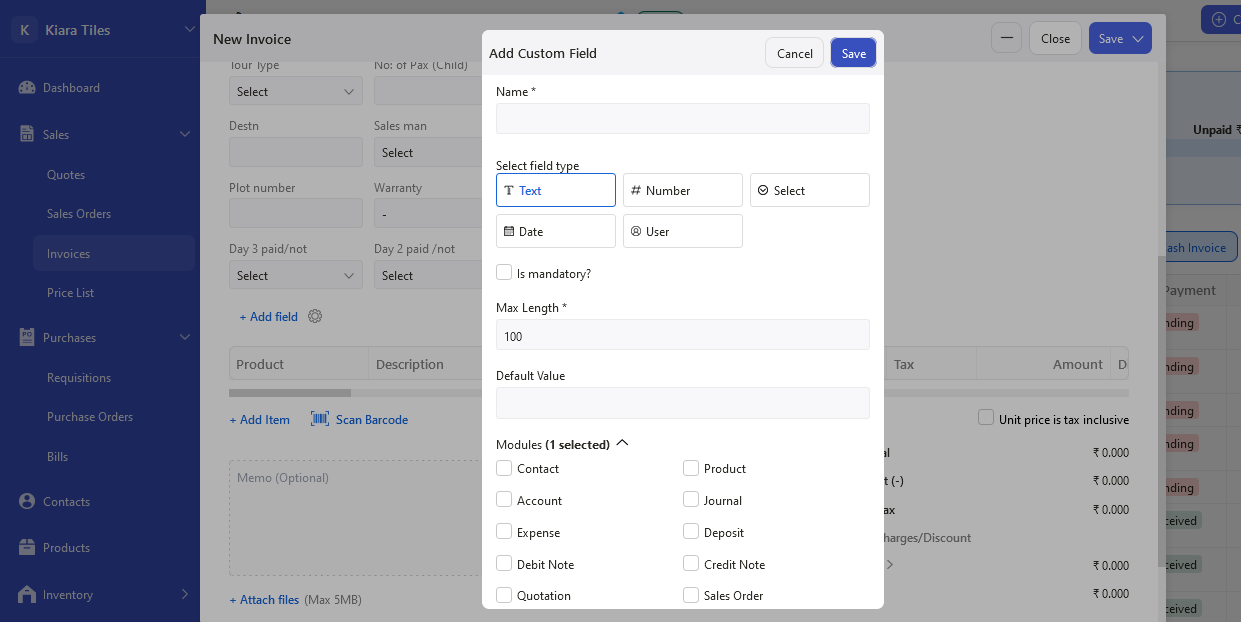Open the Kiara Tiles organization dropdown
Screen dimensions: 1241x622
(x=190, y=30)
